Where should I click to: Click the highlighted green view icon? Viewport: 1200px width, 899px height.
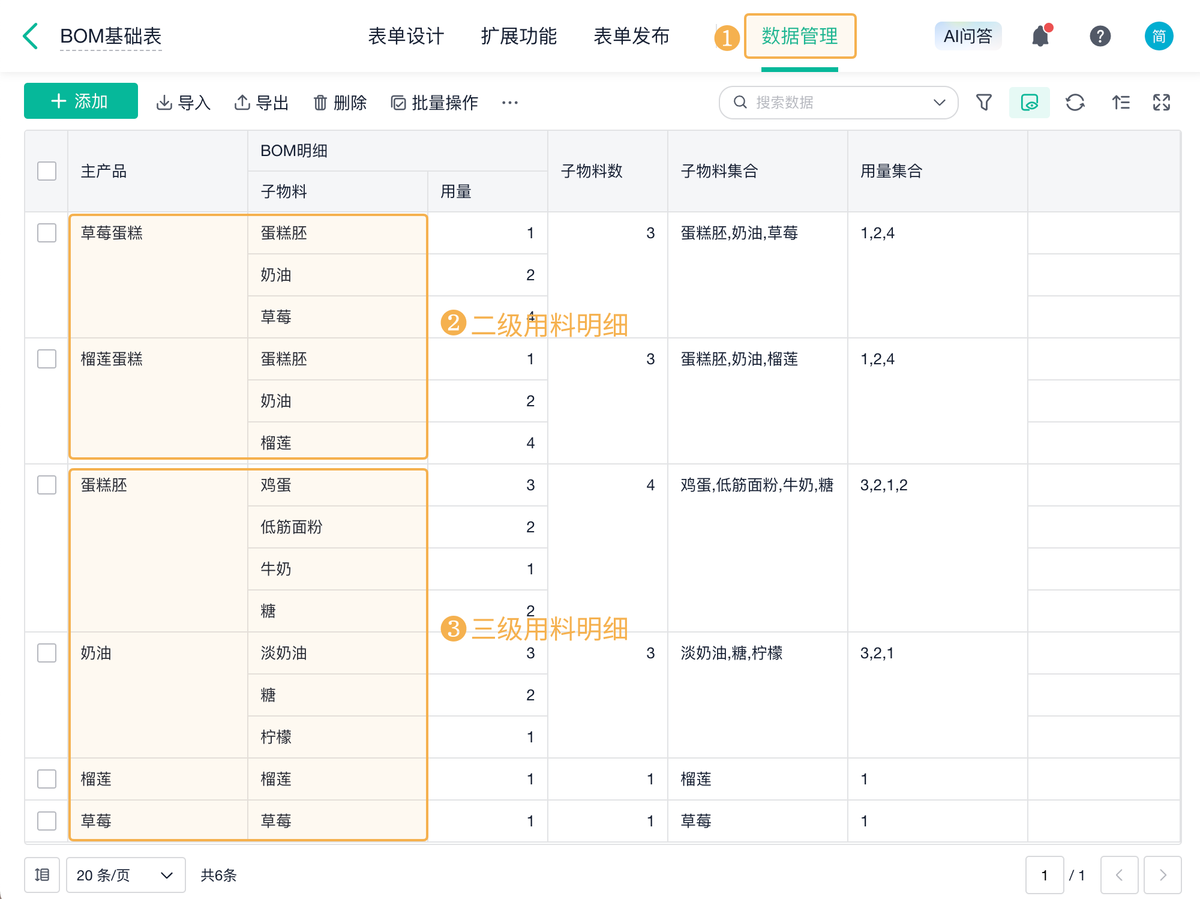click(x=1029, y=102)
